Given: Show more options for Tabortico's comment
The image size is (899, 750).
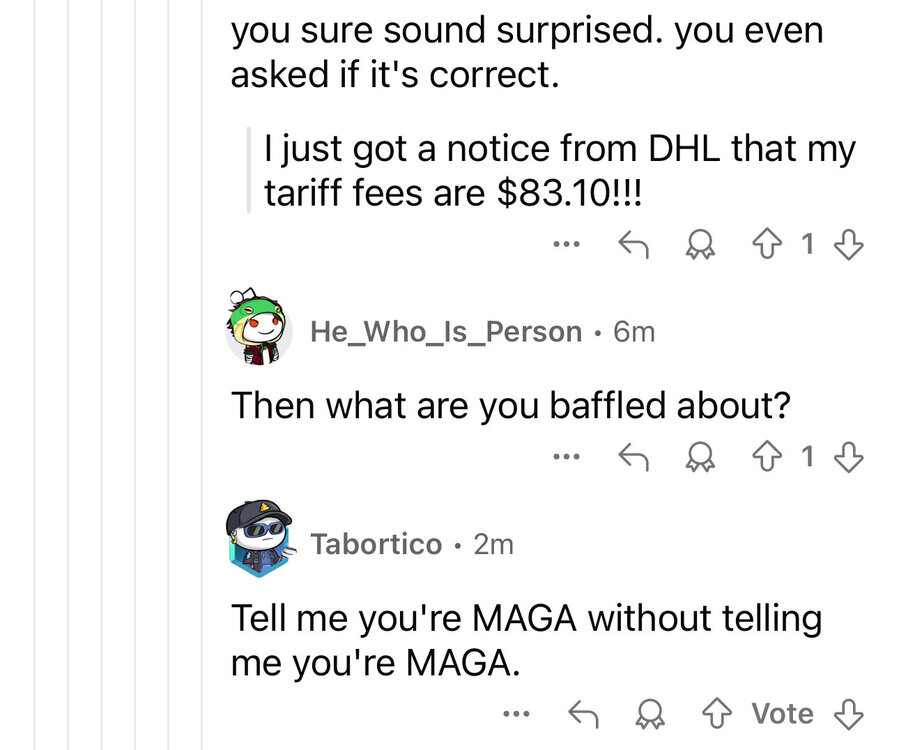Looking at the screenshot, I should coord(517,714).
